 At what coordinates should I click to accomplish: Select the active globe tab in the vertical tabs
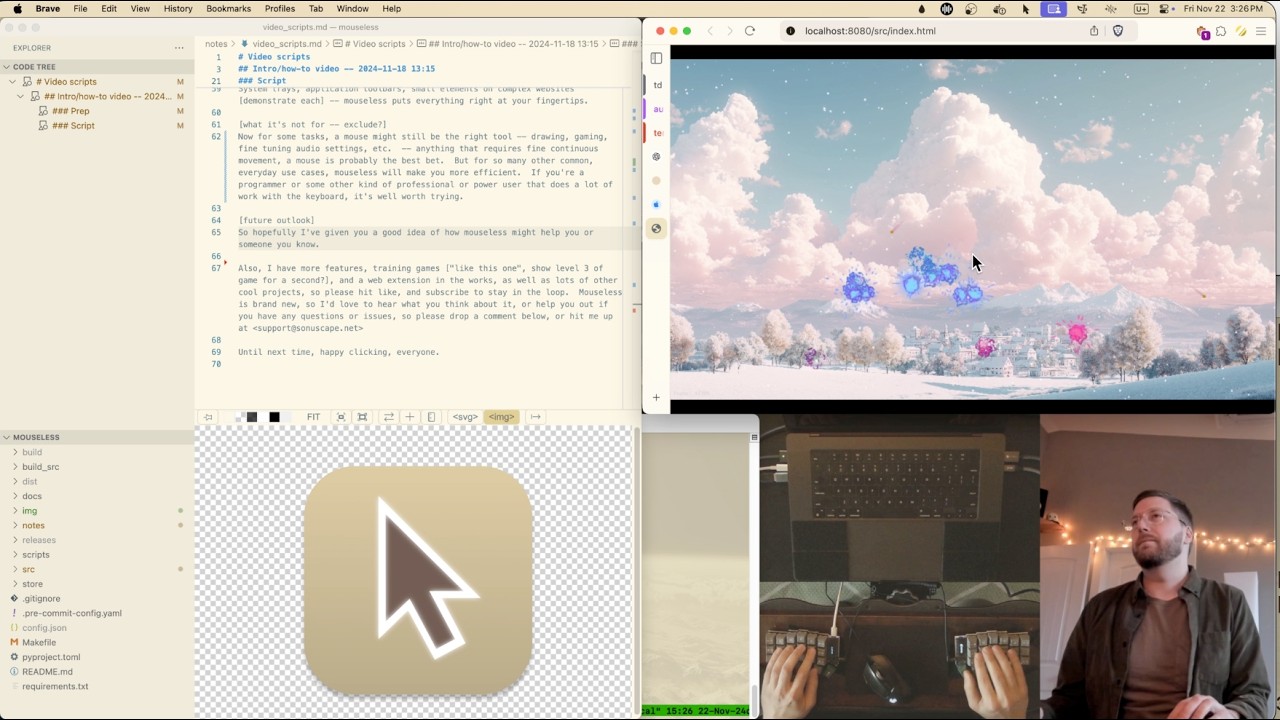coord(656,229)
